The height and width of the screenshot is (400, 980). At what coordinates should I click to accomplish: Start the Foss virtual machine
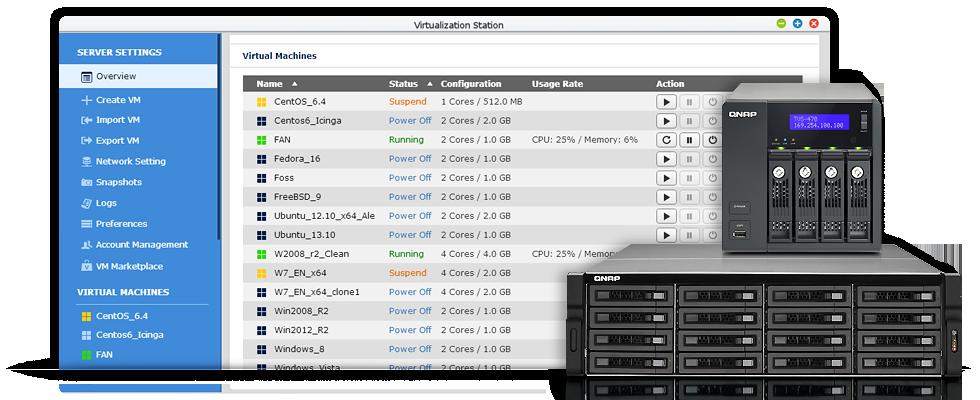666,178
